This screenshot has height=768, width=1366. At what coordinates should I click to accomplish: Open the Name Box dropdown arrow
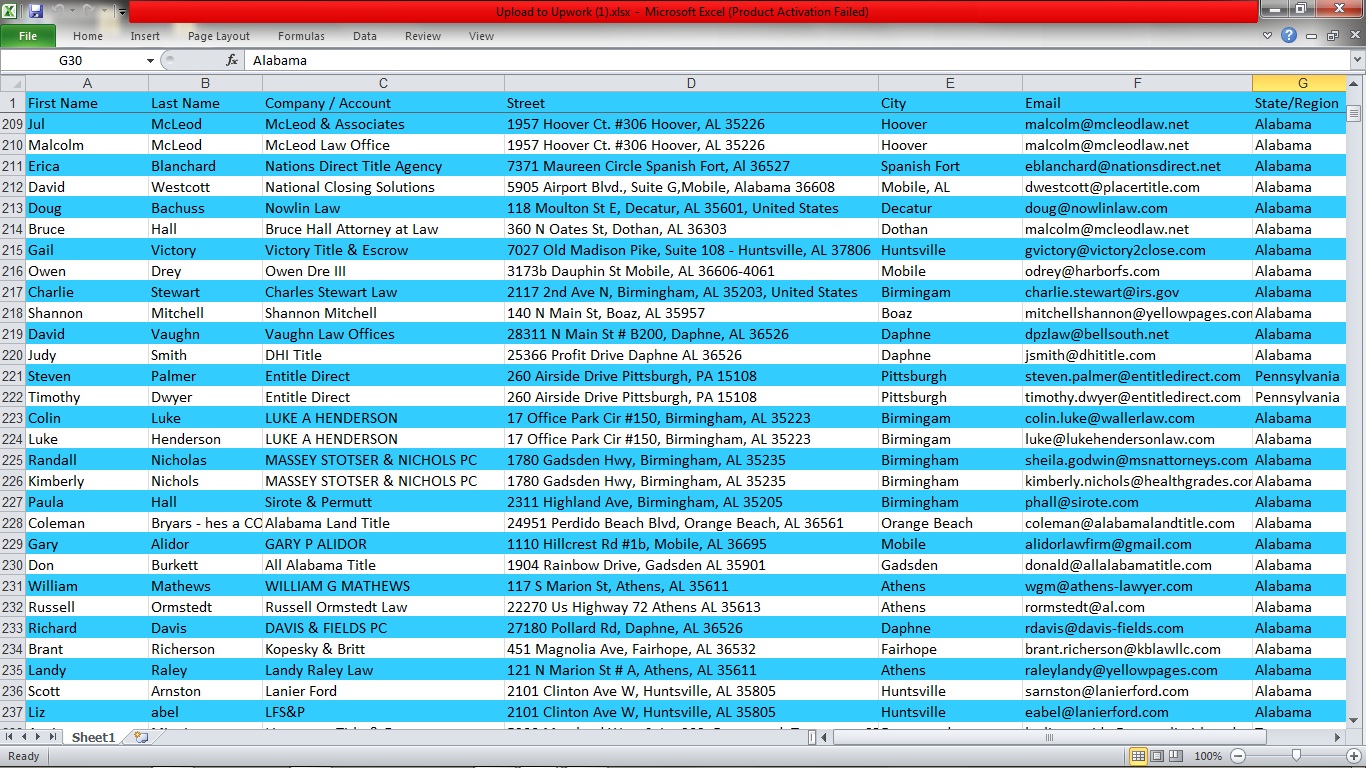[150, 60]
